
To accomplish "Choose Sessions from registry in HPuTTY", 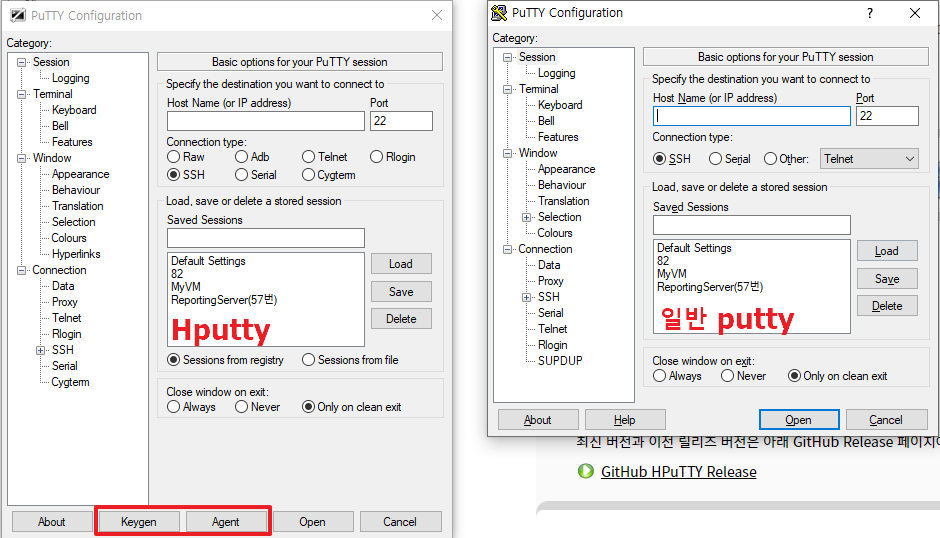I will pyautogui.click(x=173, y=360).
